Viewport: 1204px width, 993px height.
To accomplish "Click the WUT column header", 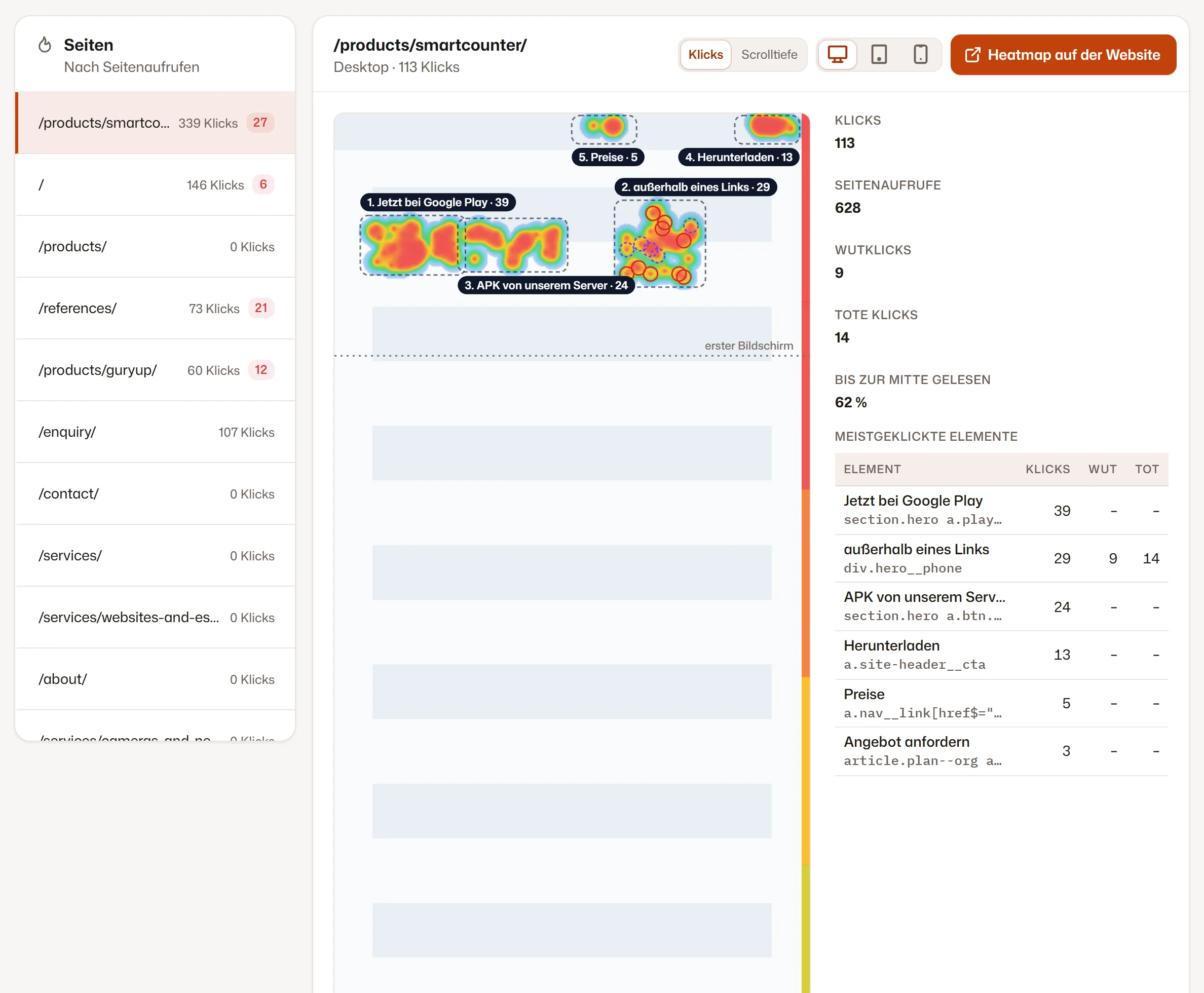I will [x=1102, y=469].
